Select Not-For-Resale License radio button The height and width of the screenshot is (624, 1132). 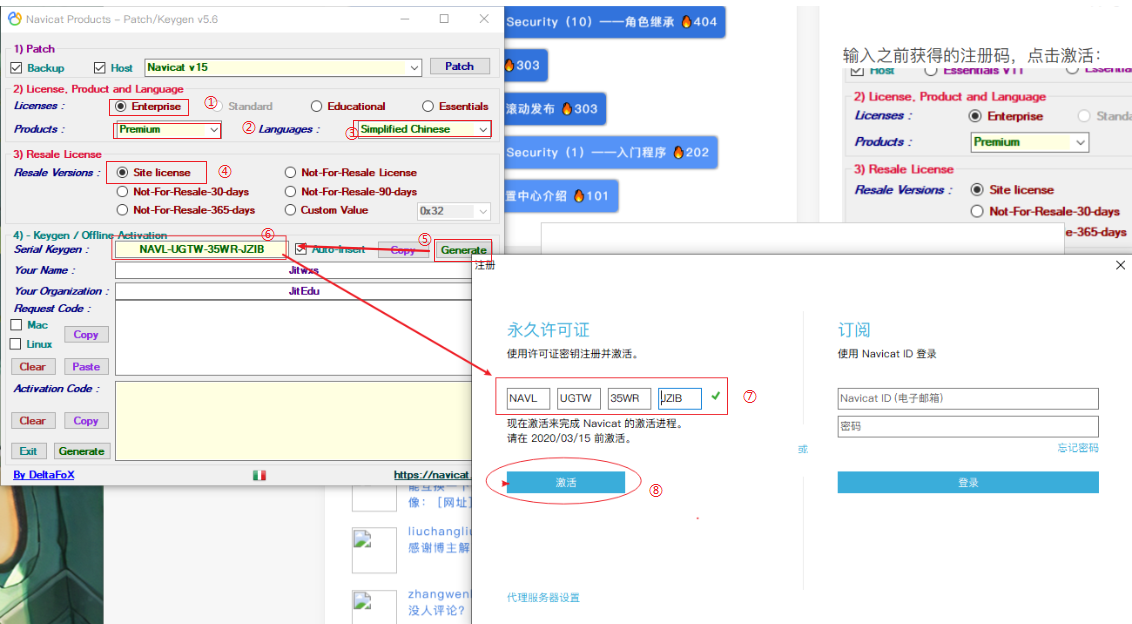(x=290, y=173)
